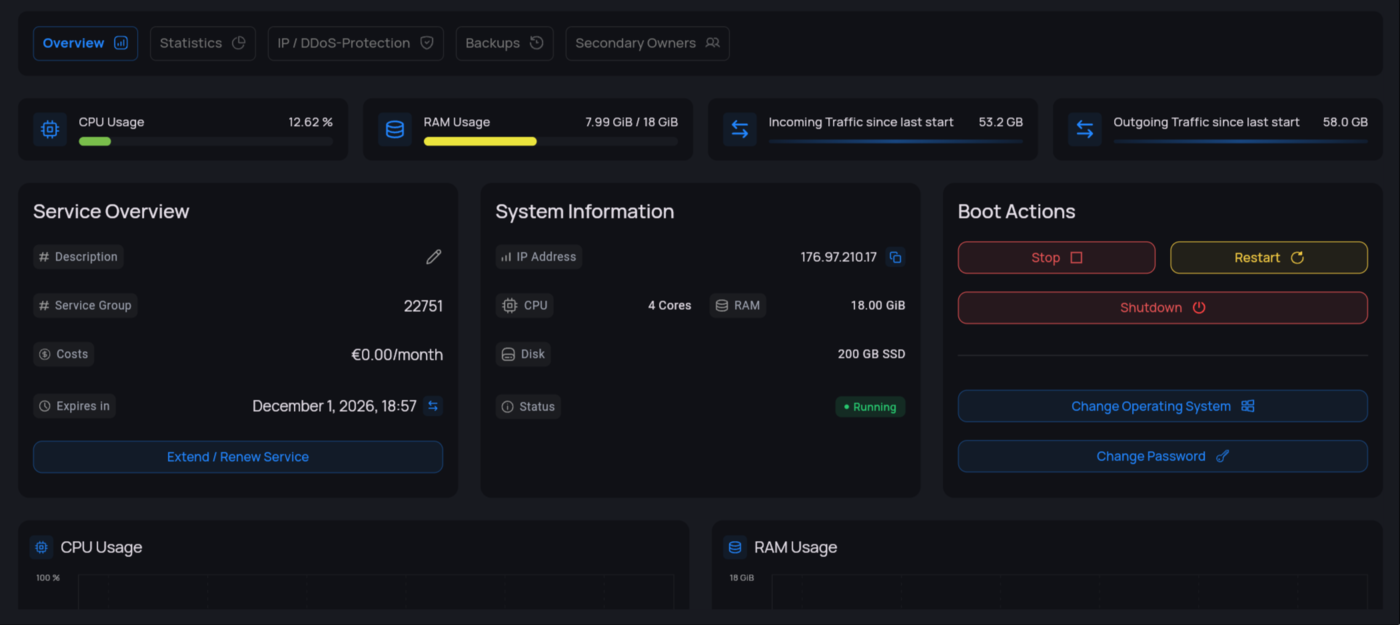The image size is (1400, 625).
Task: Click the CPU label in System Information
Action: (525, 305)
